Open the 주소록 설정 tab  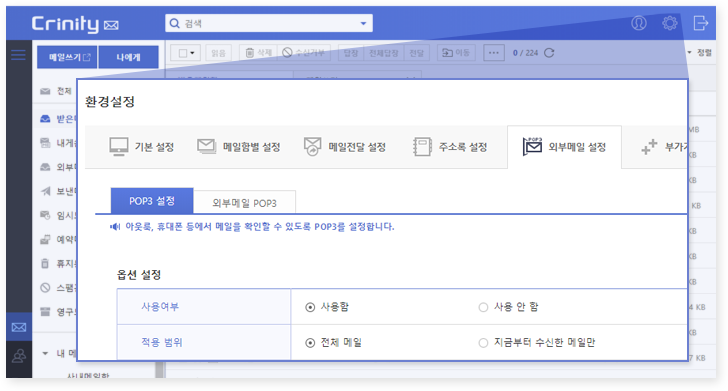(450, 147)
